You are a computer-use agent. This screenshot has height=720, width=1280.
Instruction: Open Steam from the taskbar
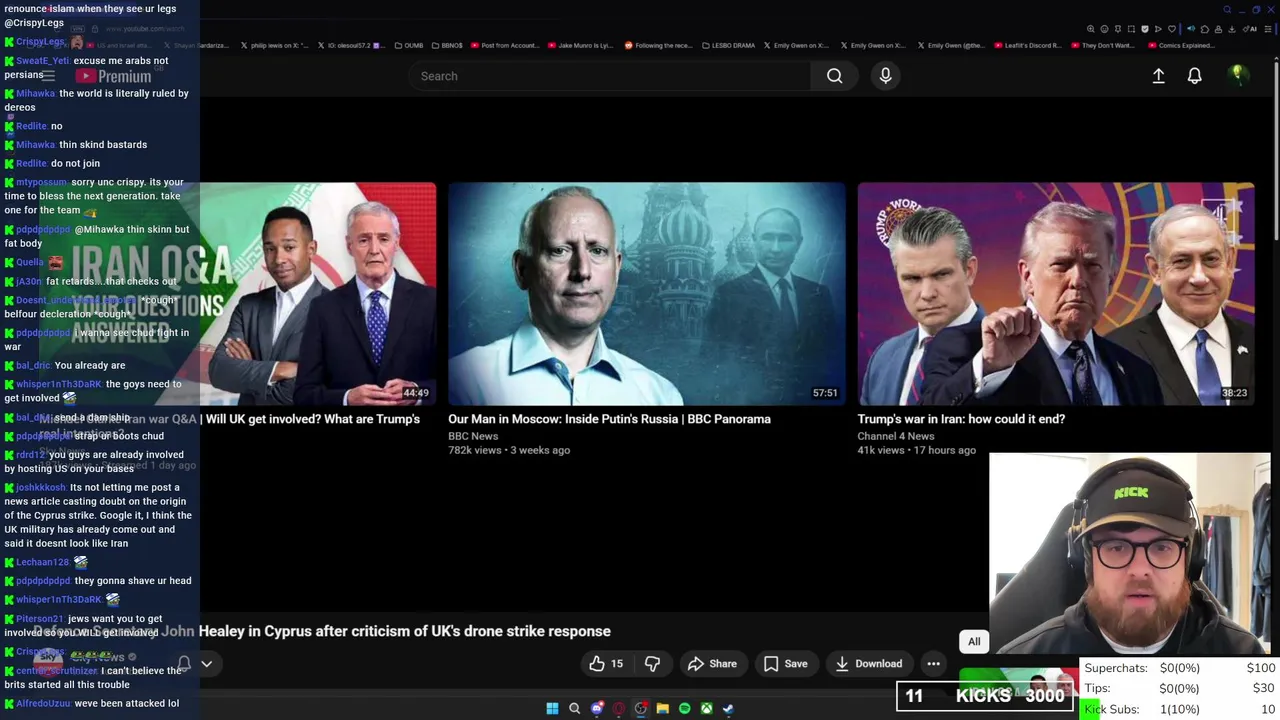[728, 709]
